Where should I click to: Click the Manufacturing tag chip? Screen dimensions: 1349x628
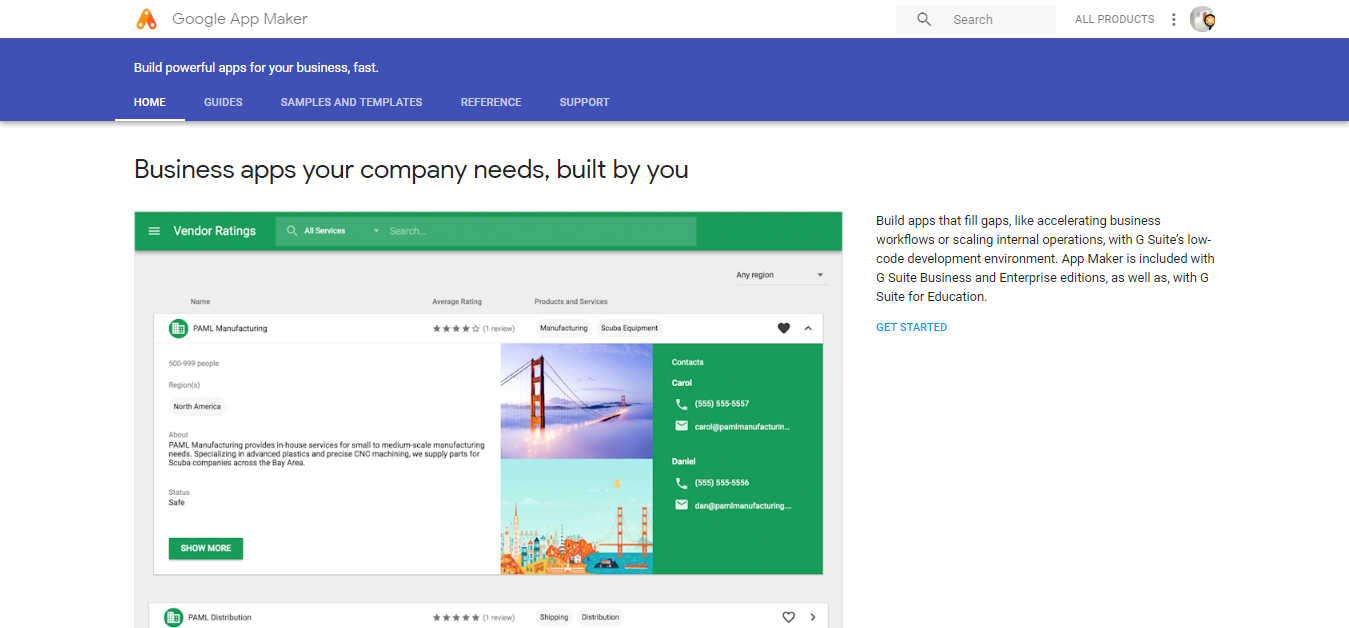click(564, 328)
